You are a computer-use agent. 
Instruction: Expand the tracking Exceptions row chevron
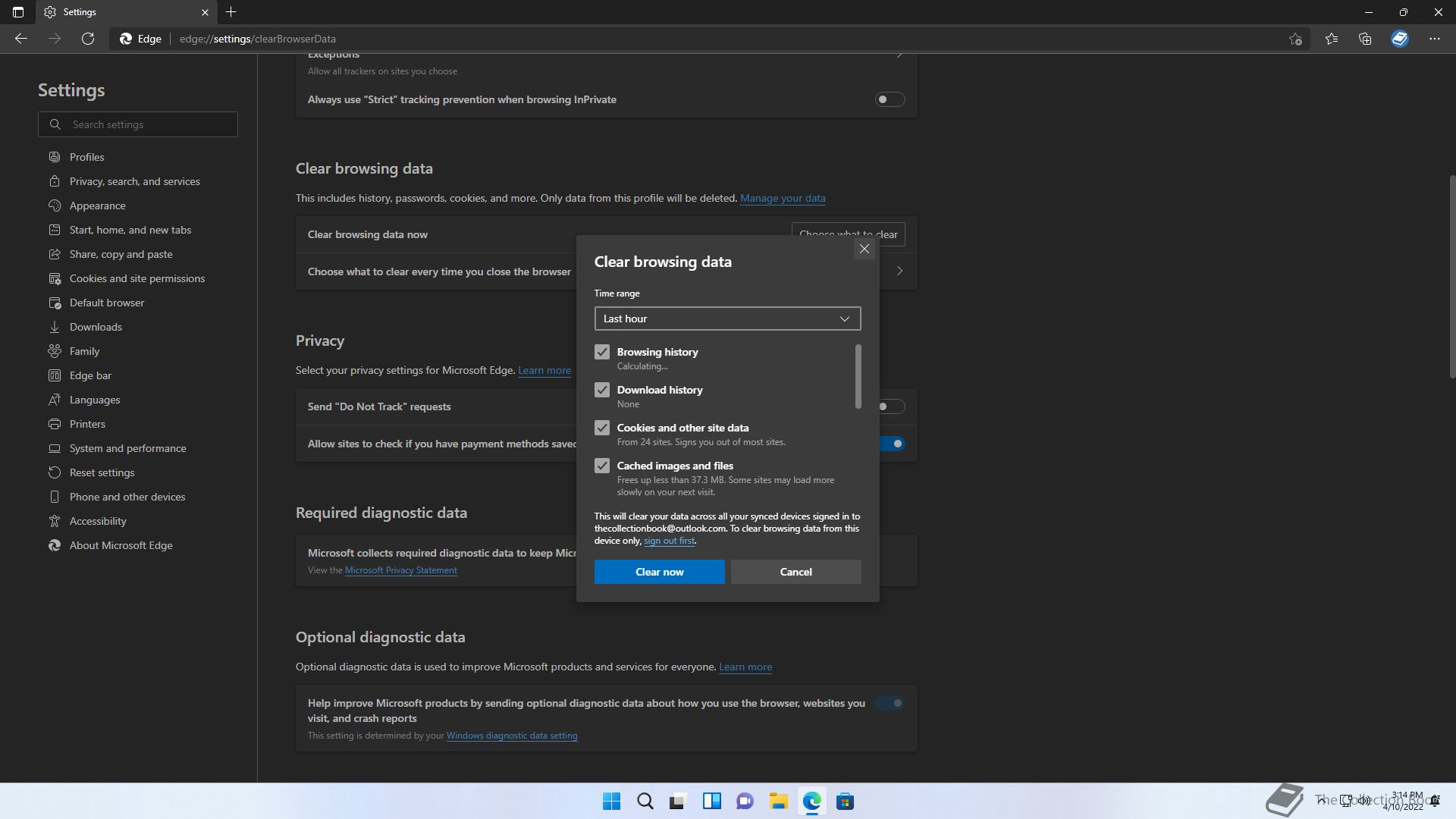point(899,55)
